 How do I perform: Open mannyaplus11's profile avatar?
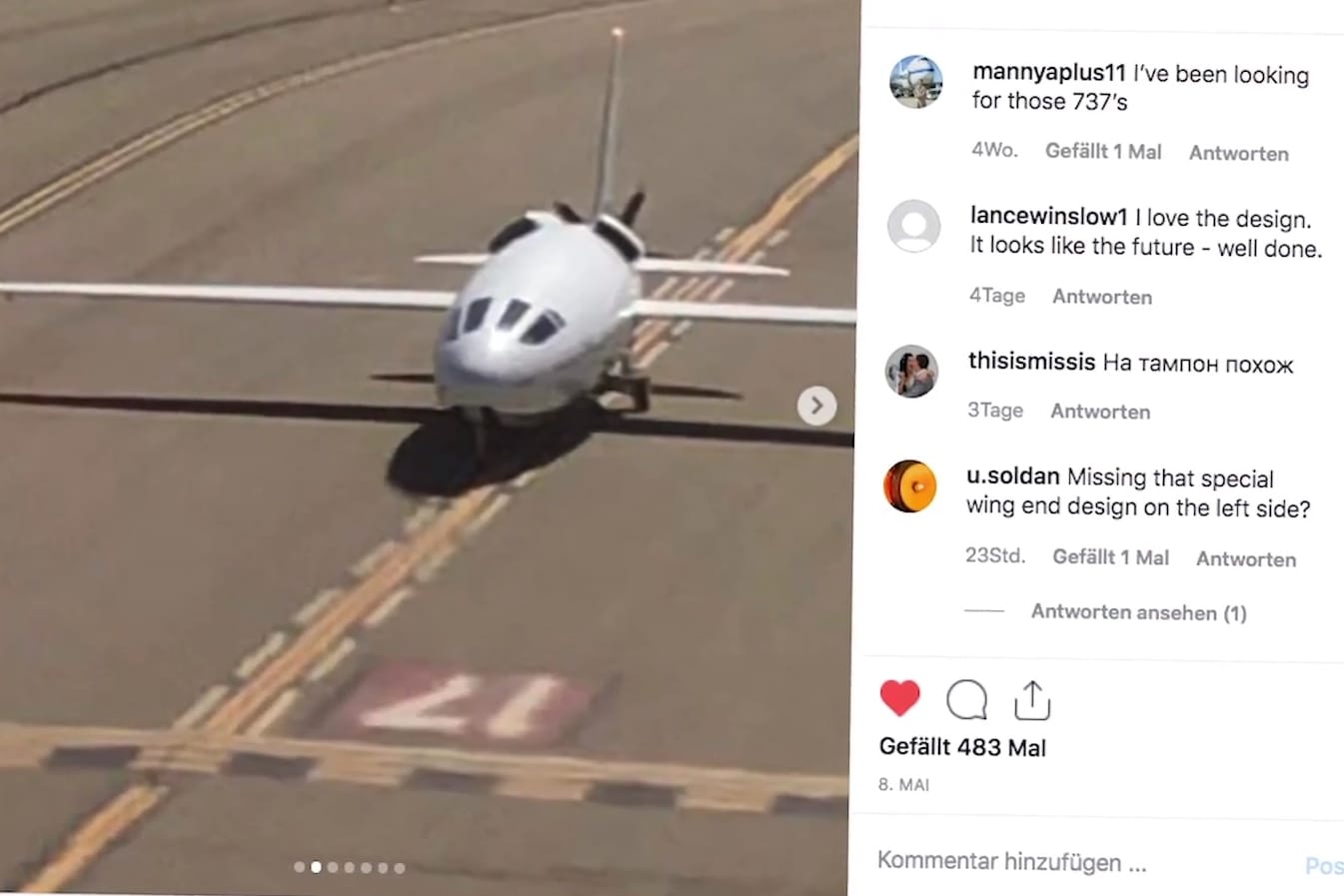pyautogui.click(x=915, y=82)
